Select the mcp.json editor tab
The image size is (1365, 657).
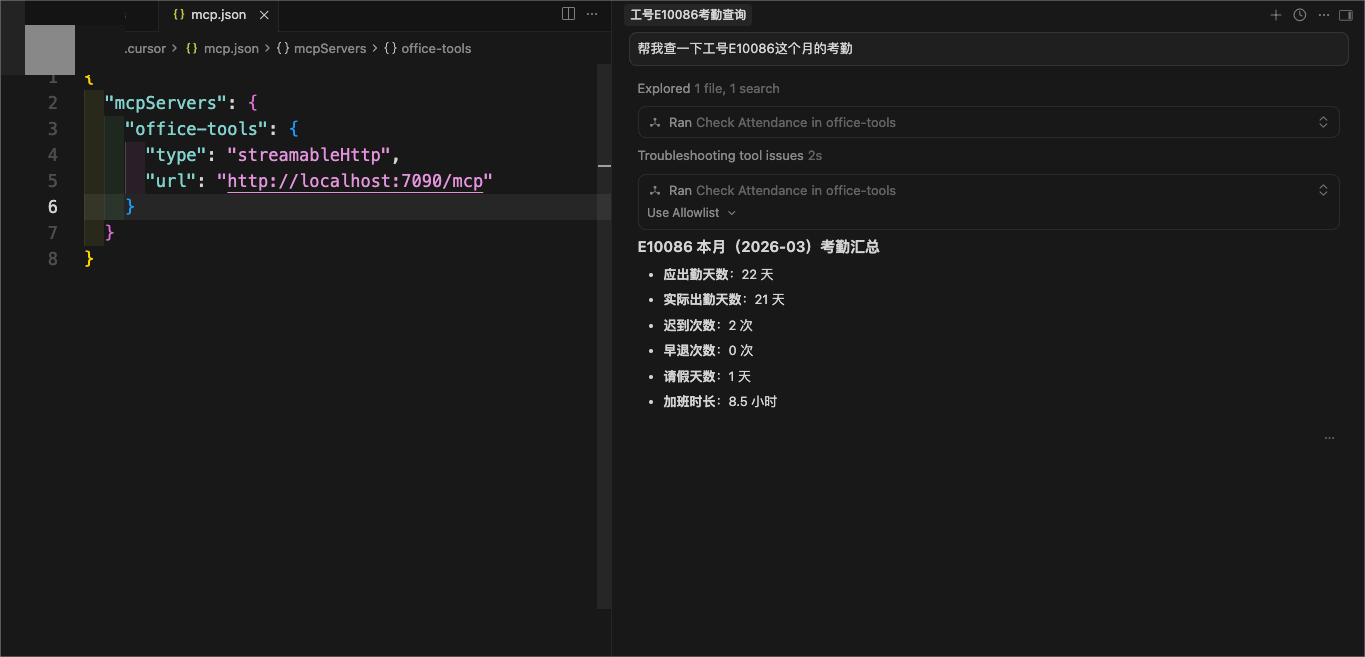217,15
